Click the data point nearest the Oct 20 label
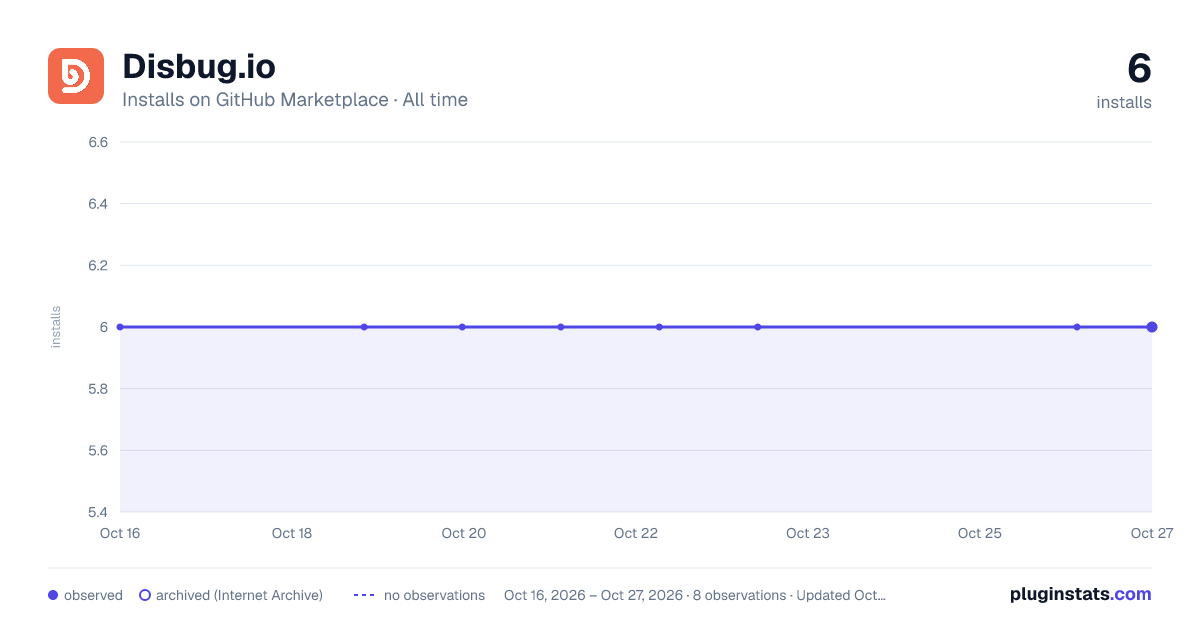Screen dimensions: 1200x630 pyautogui.click(x=462, y=327)
